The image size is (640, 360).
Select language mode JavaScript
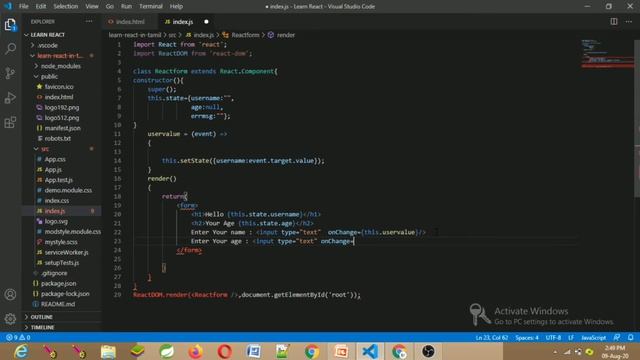click(x=593, y=338)
